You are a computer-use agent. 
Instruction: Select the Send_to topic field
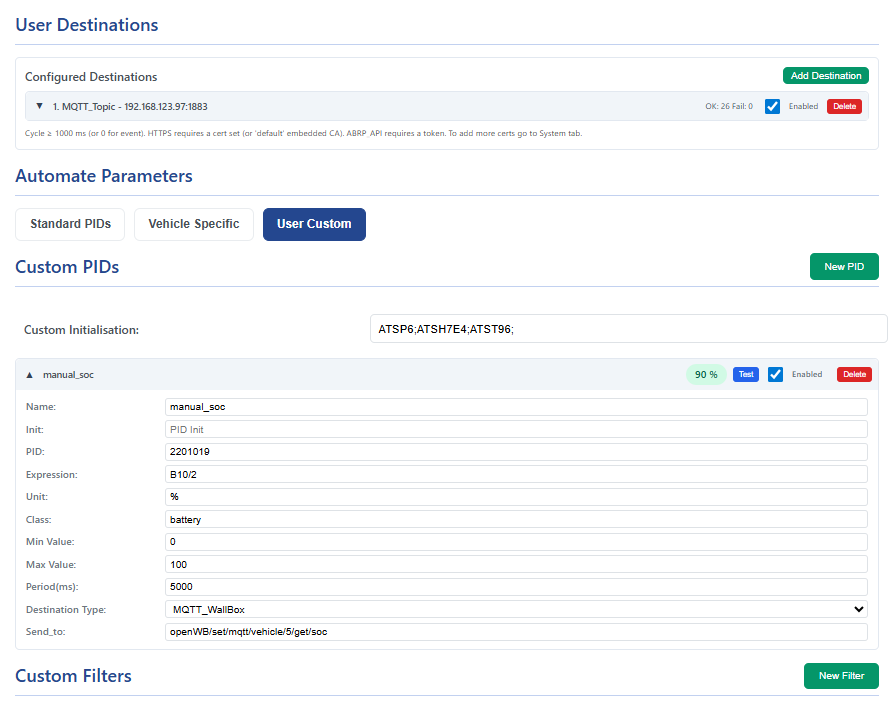coord(516,631)
